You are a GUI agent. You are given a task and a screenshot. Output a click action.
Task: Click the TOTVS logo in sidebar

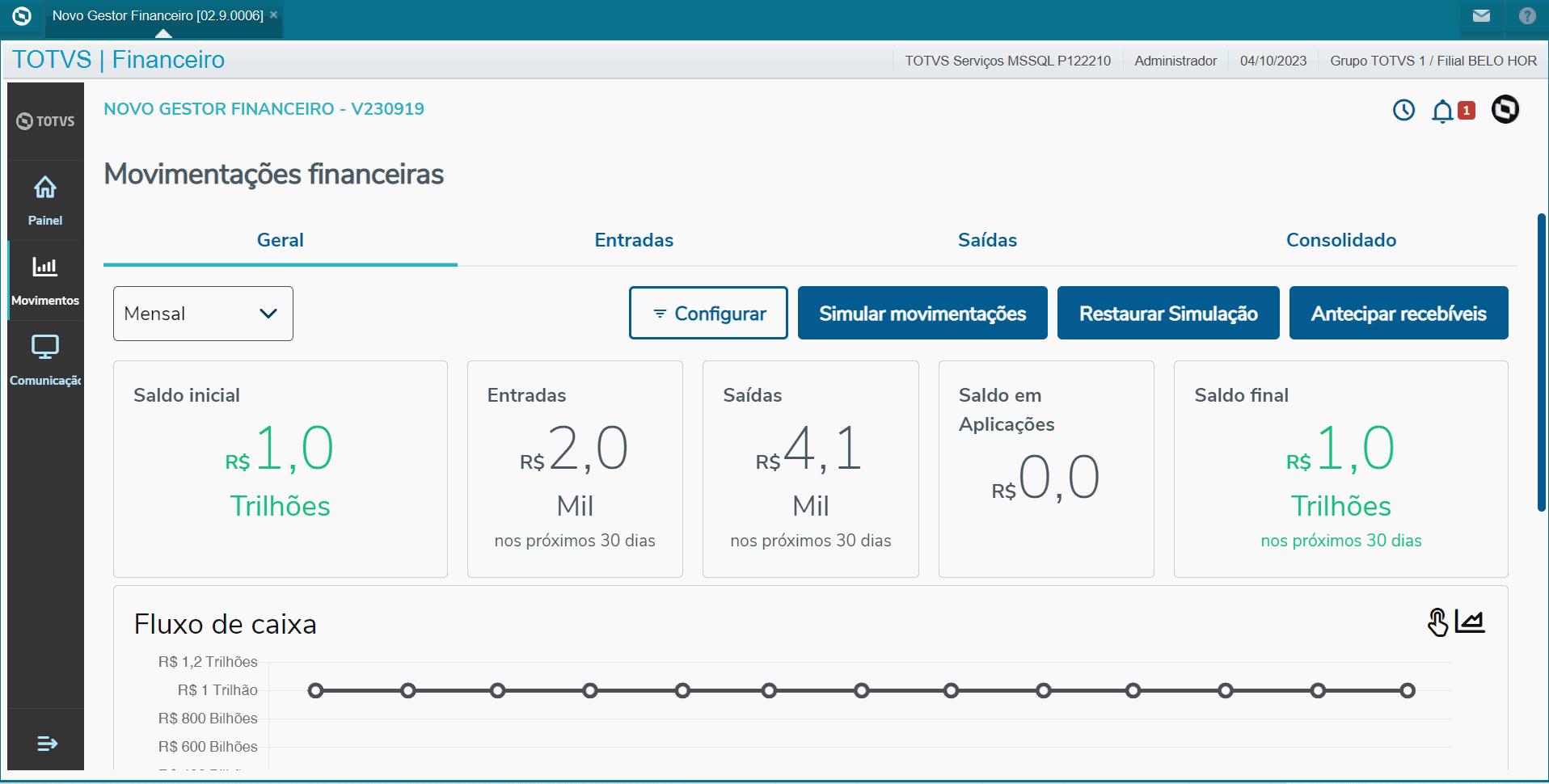click(45, 121)
